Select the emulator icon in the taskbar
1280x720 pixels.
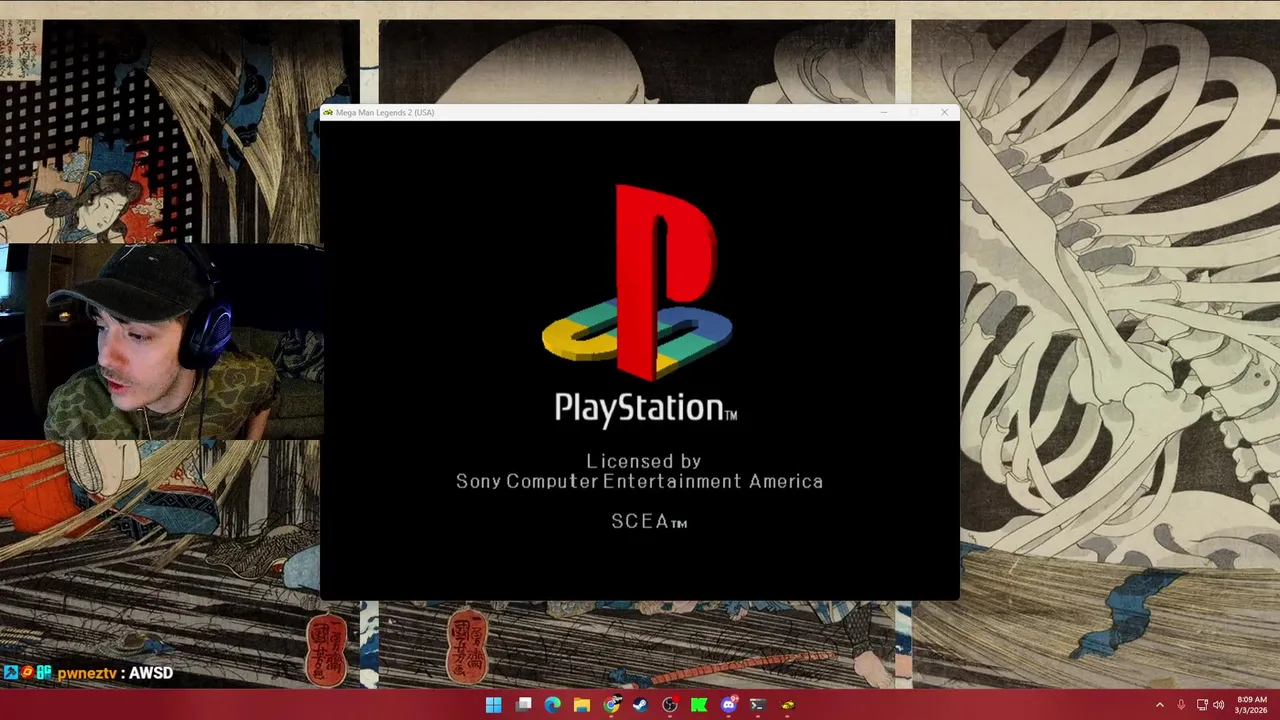point(788,705)
